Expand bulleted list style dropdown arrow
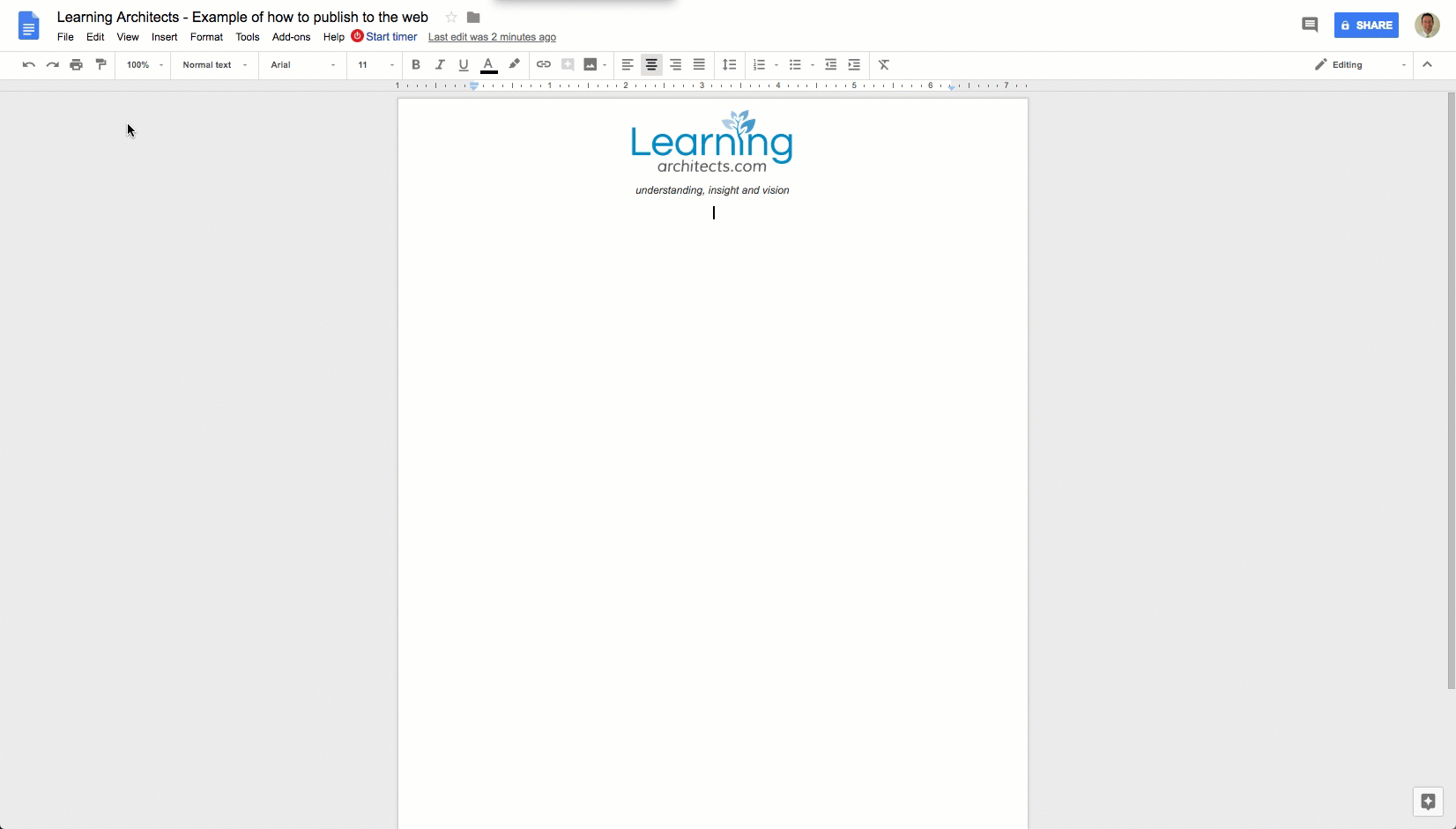 coord(812,65)
